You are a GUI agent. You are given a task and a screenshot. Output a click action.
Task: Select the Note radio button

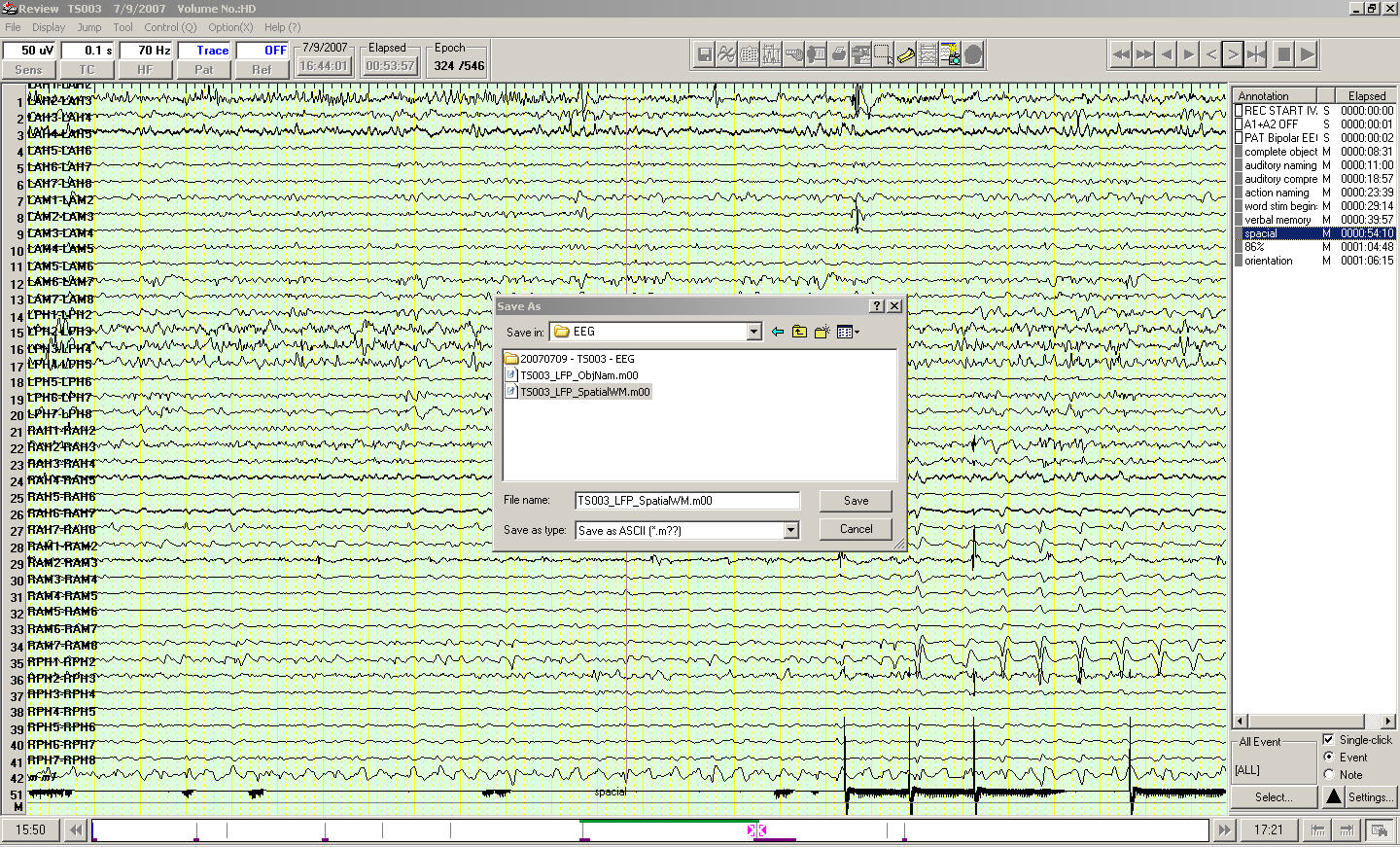click(1328, 775)
